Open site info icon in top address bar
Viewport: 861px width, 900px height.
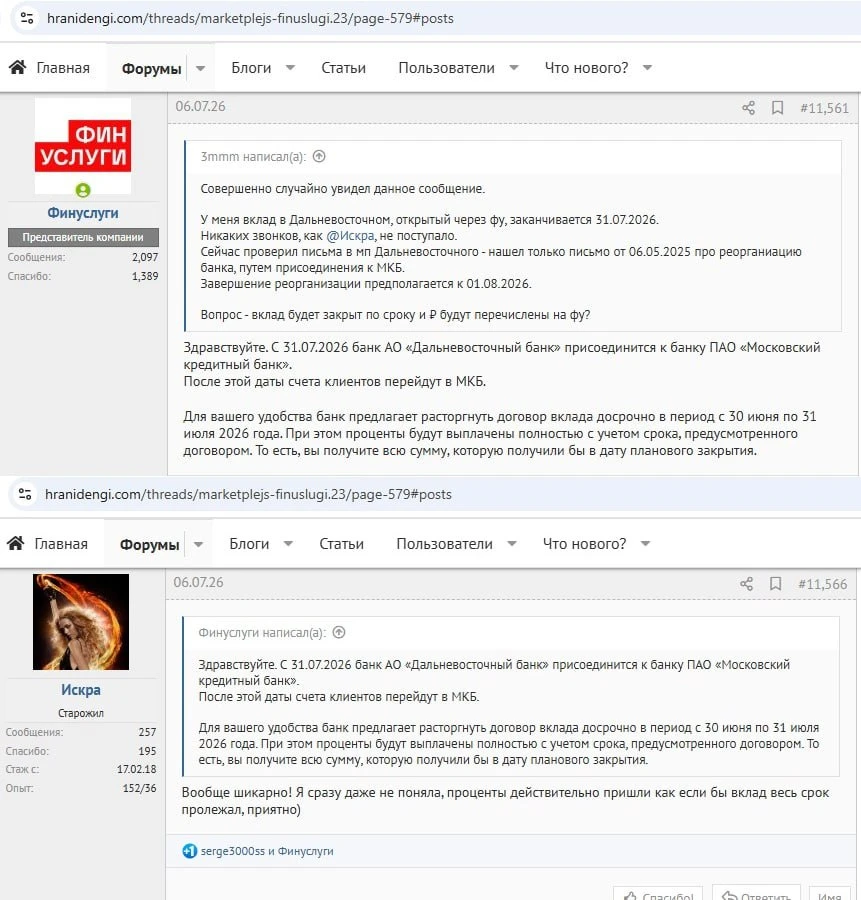[27, 18]
